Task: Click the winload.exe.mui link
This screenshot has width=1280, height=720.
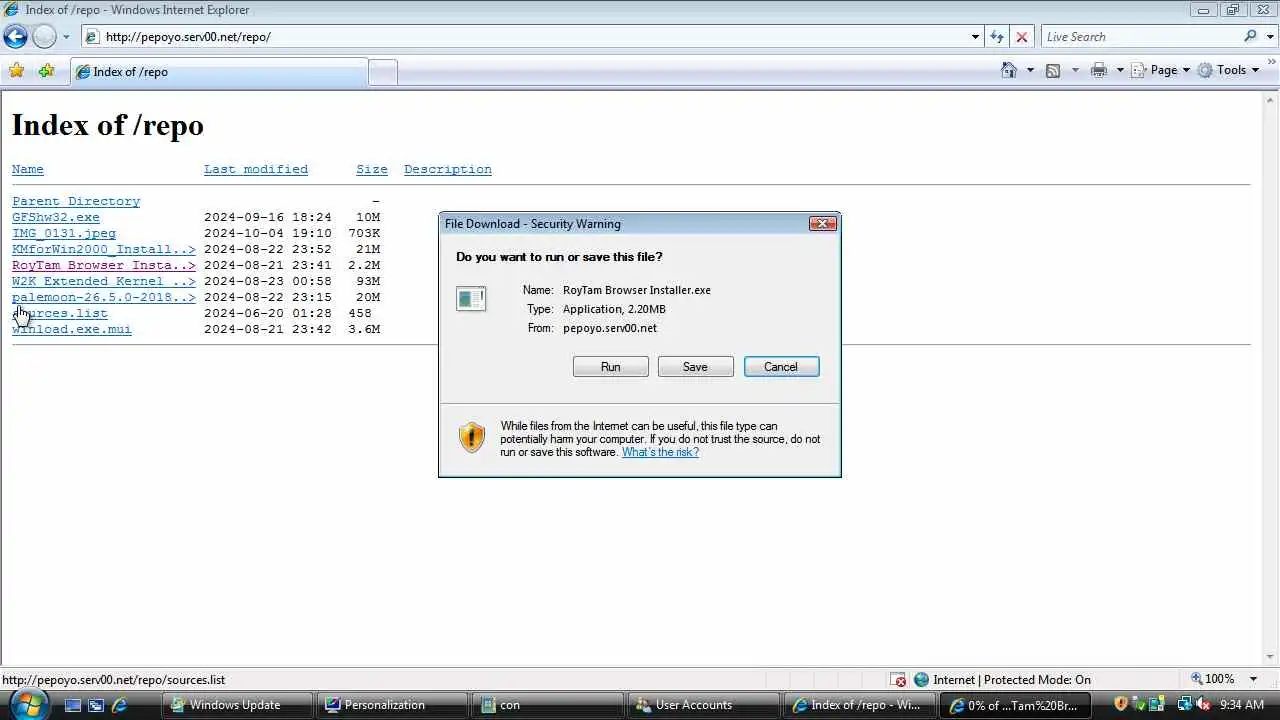Action: click(72, 329)
